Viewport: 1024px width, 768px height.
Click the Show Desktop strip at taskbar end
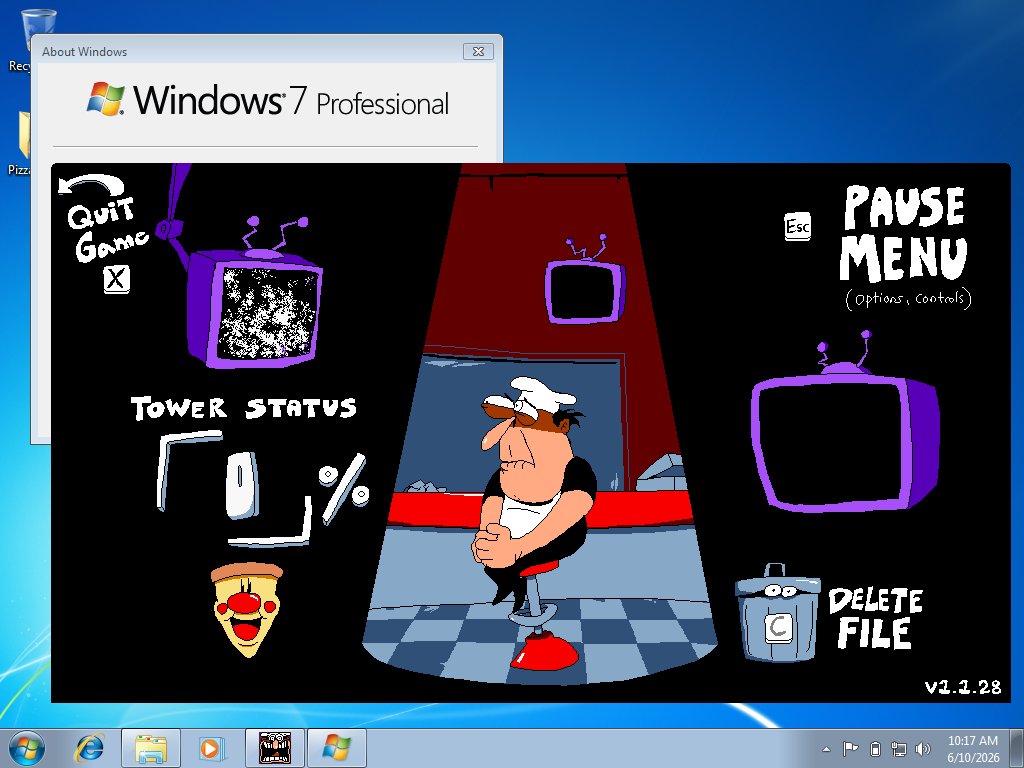[x=1017, y=748]
